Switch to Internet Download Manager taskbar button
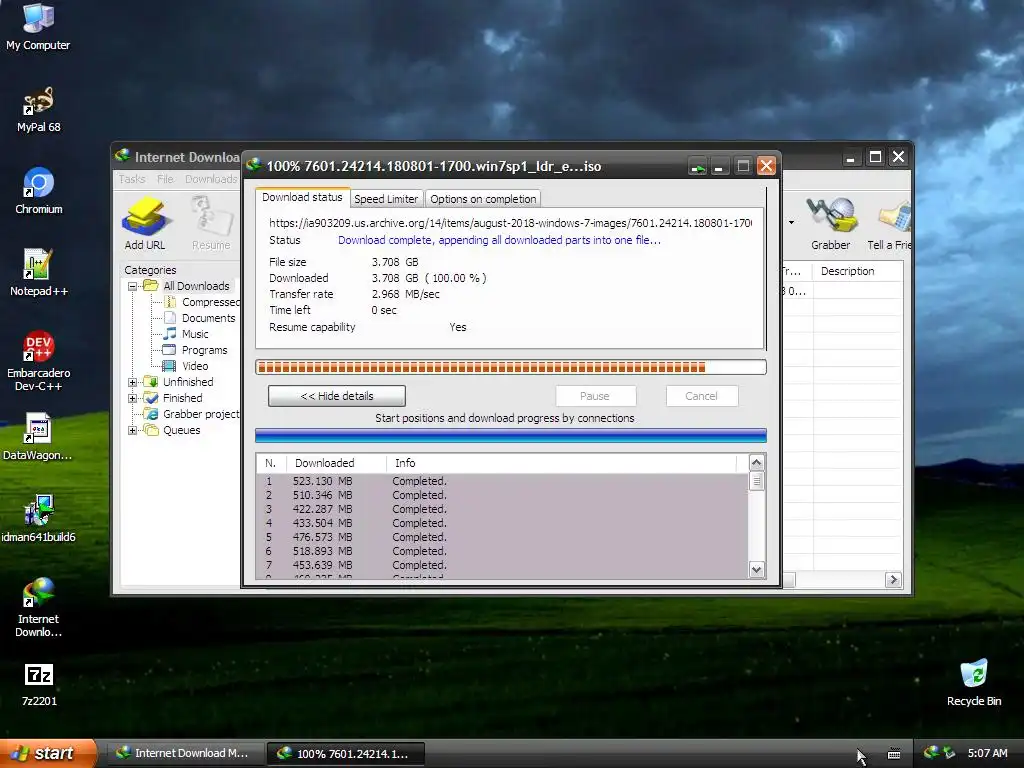The width and height of the screenshot is (1024, 768). click(184, 753)
